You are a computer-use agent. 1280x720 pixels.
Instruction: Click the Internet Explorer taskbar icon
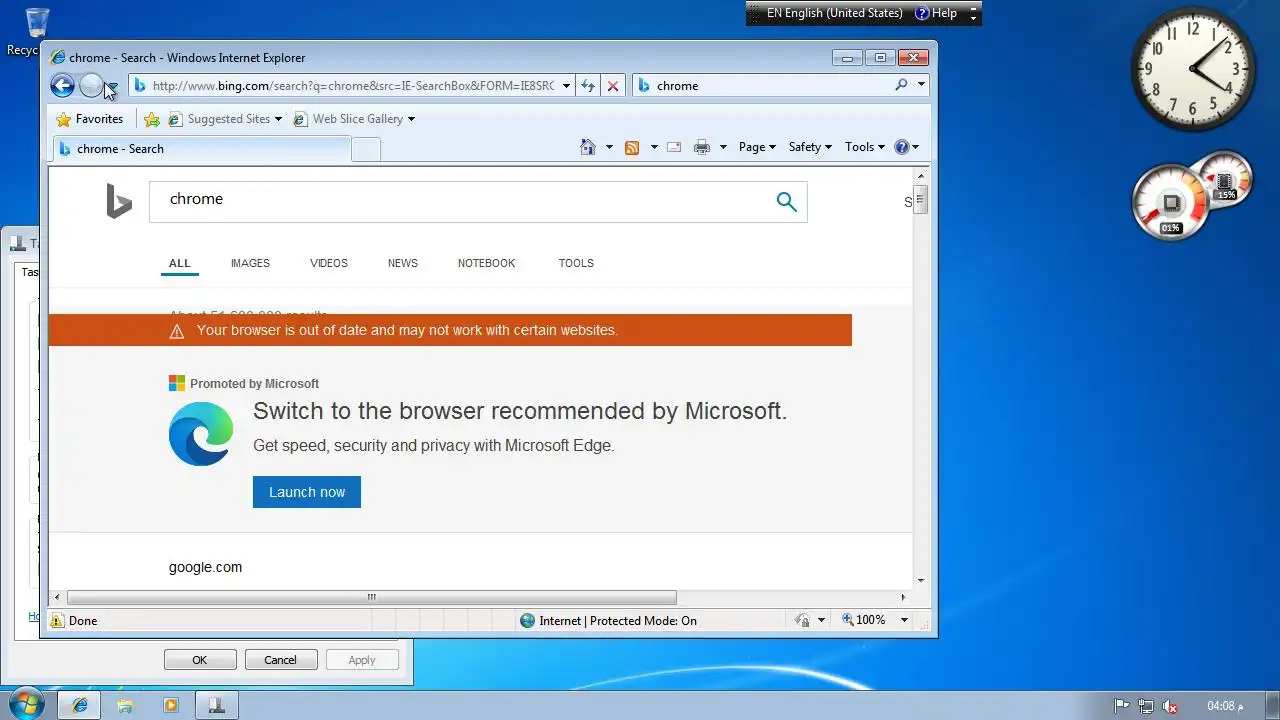click(80, 705)
